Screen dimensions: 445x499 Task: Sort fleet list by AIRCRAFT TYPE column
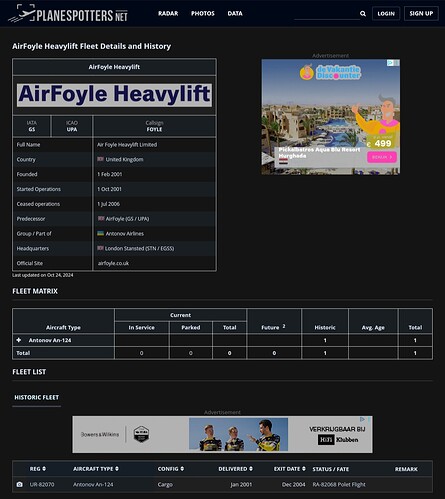[96, 469]
